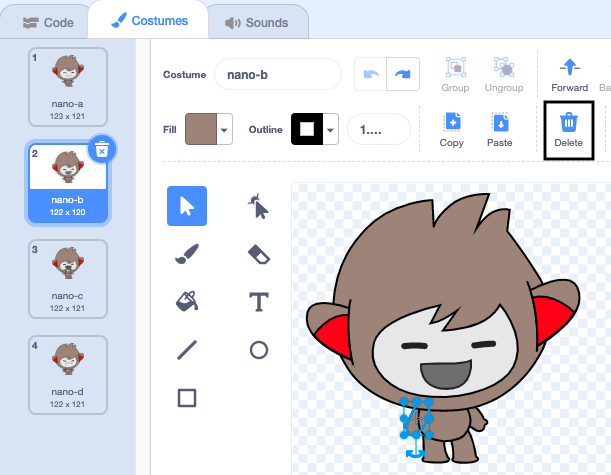Image resolution: width=611 pixels, height=475 pixels.
Task: Choose the Text tool
Action: click(x=258, y=302)
